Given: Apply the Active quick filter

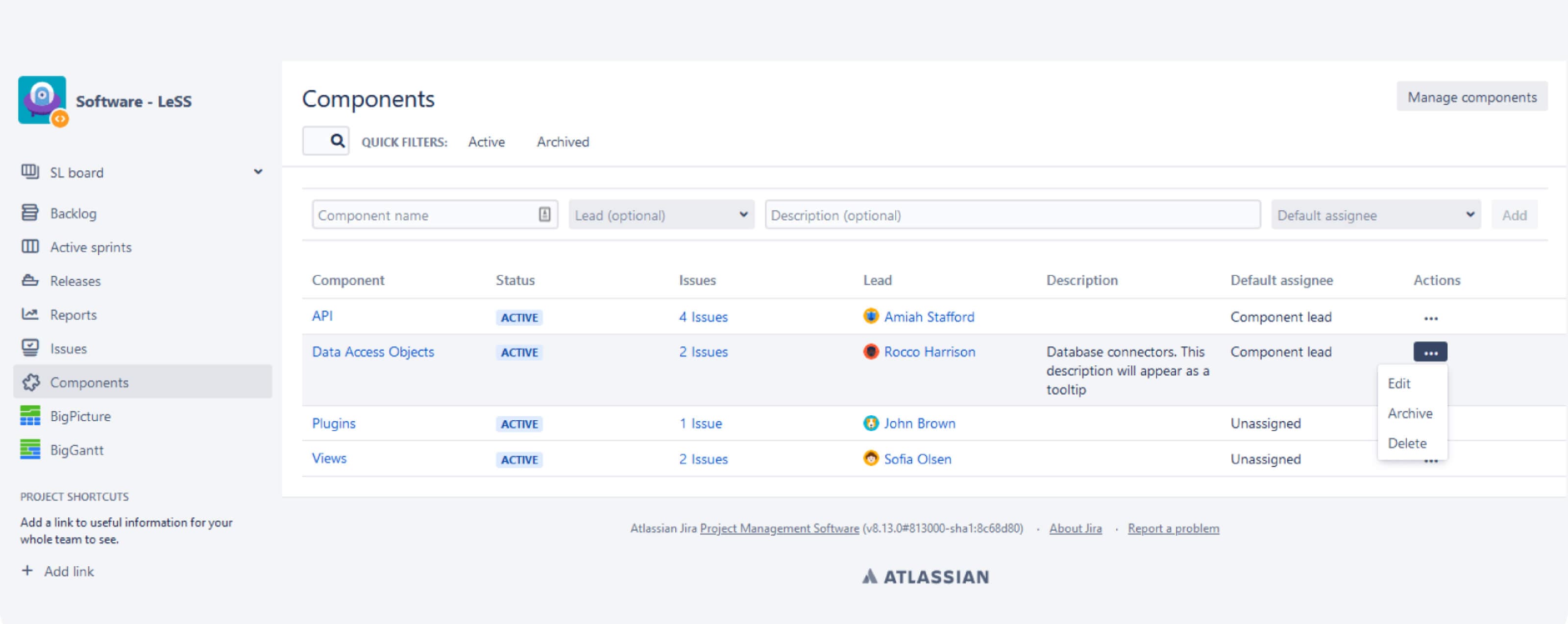Looking at the screenshot, I should pyautogui.click(x=487, y=142).
